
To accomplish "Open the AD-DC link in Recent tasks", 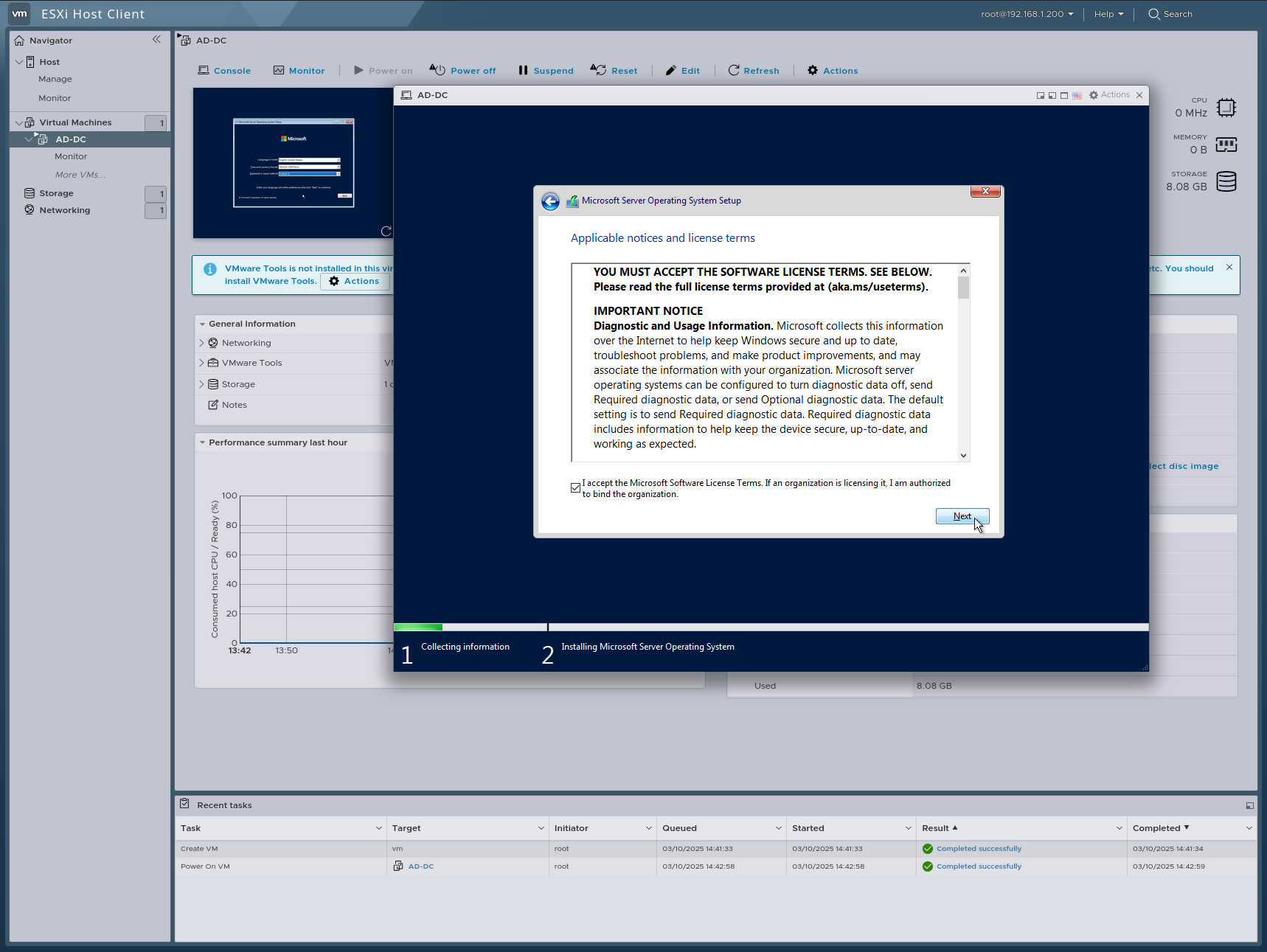I will pos(420,866).
